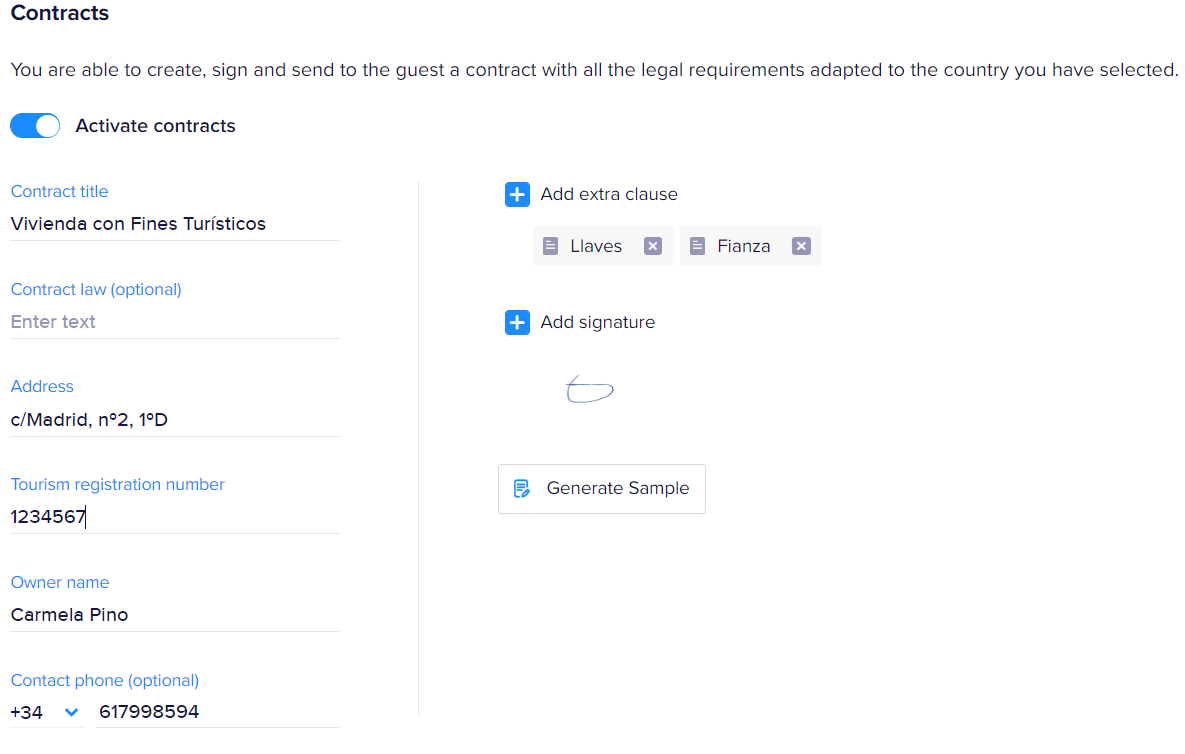
Task: Click the plus icon for Add signature
Action: (x=517, y=323)
